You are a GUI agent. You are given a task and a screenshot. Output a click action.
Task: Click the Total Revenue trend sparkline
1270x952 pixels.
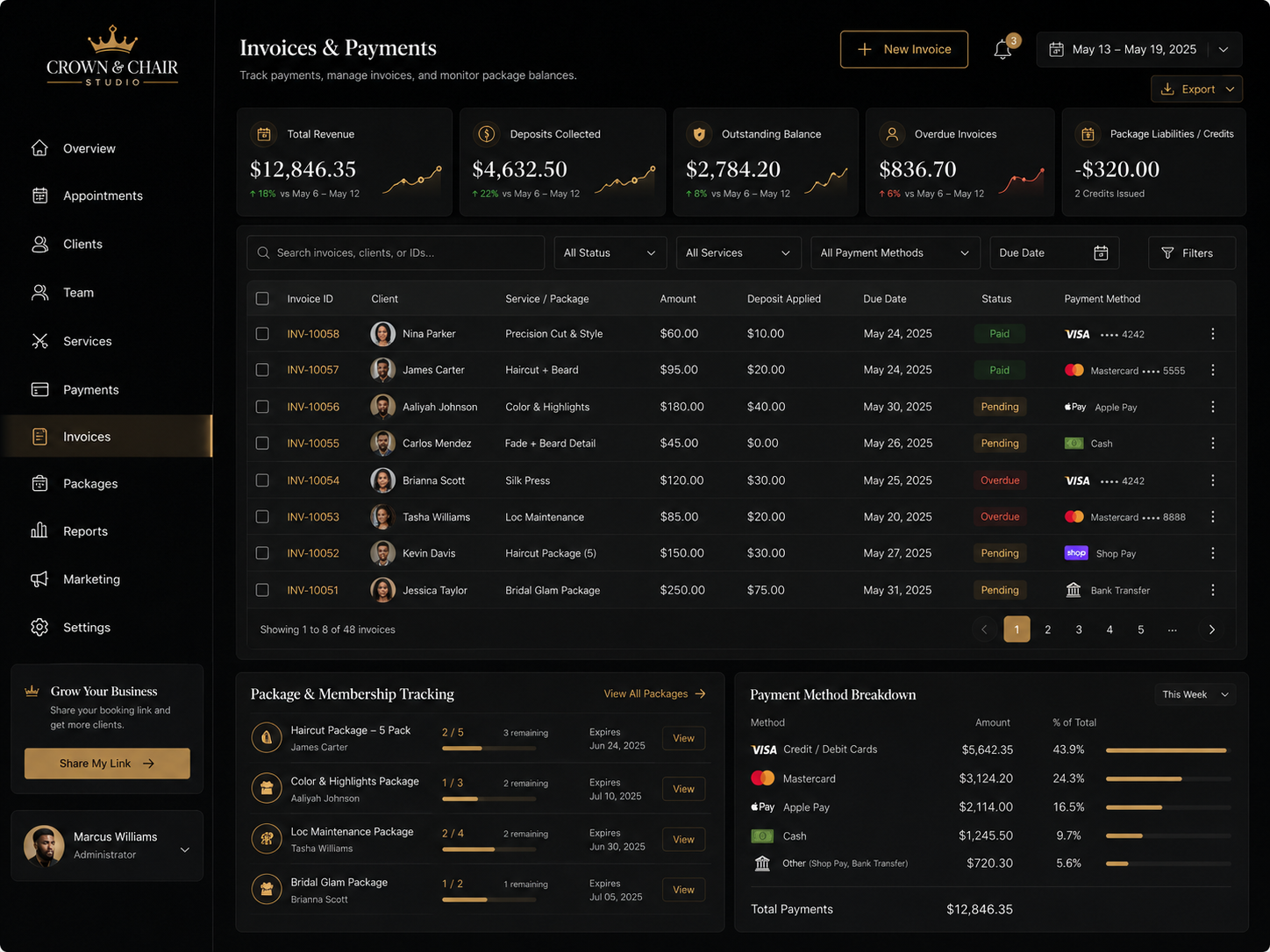point(411,179)
